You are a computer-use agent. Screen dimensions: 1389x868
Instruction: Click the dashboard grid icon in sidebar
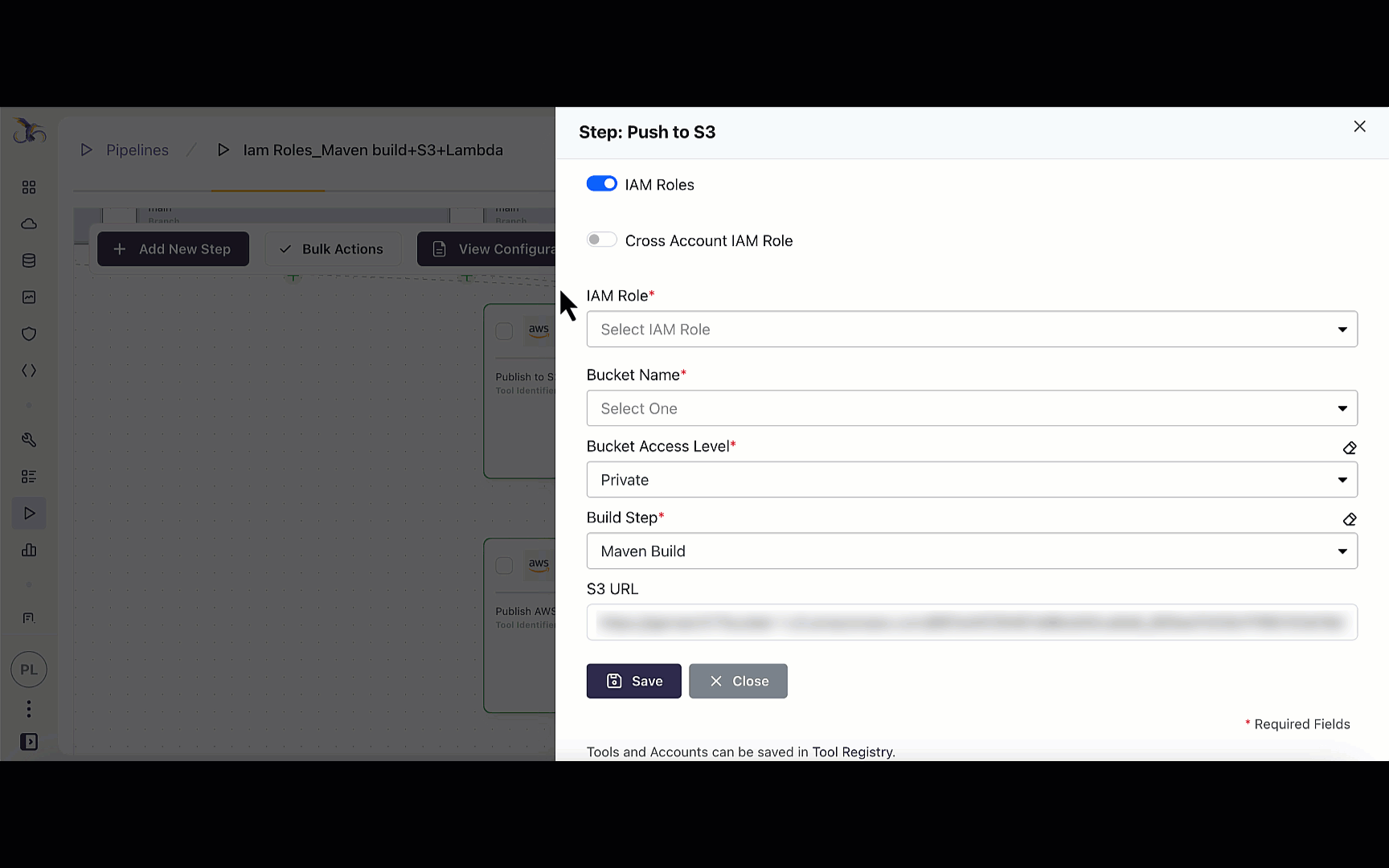[29, 187]
